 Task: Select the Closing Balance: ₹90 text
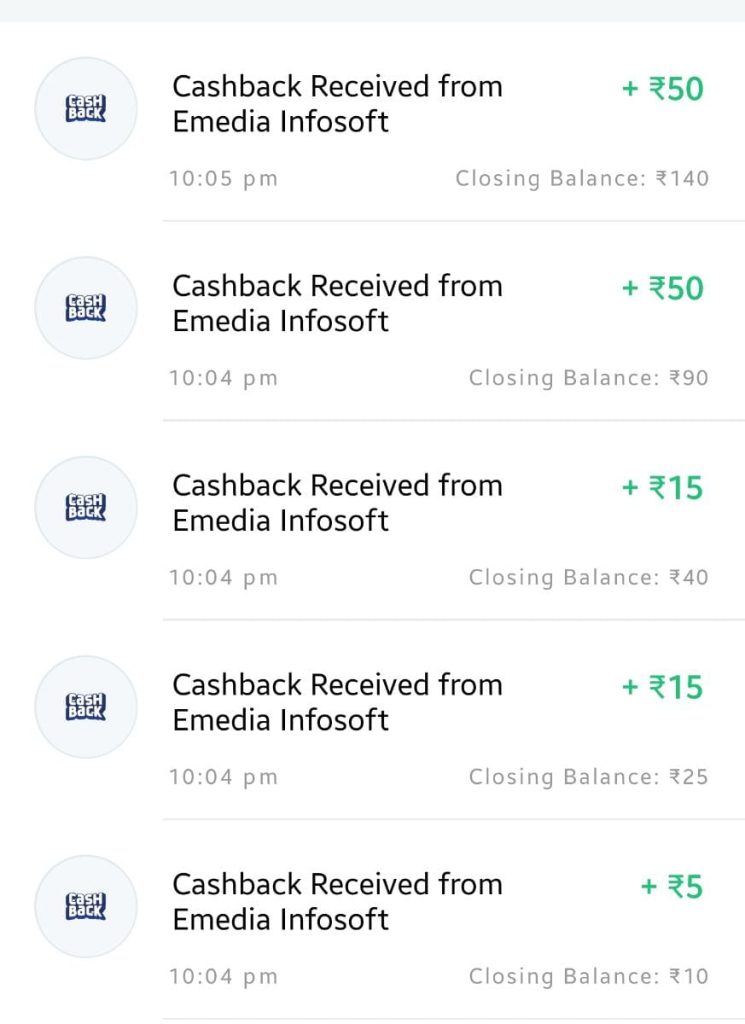click(588, 378)
